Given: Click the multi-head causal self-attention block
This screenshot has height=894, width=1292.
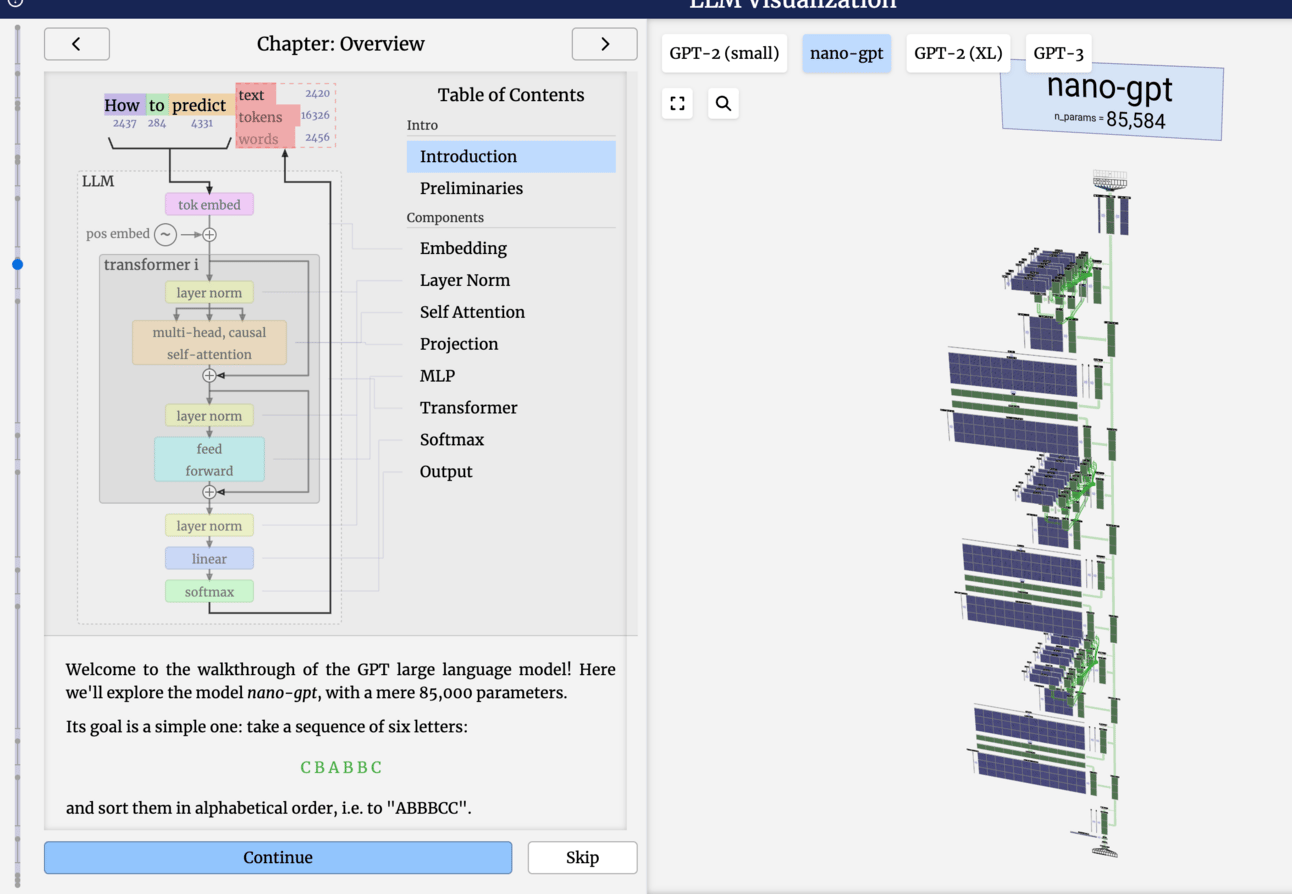Looking at the screenshot, I should [x=209, y=343].
